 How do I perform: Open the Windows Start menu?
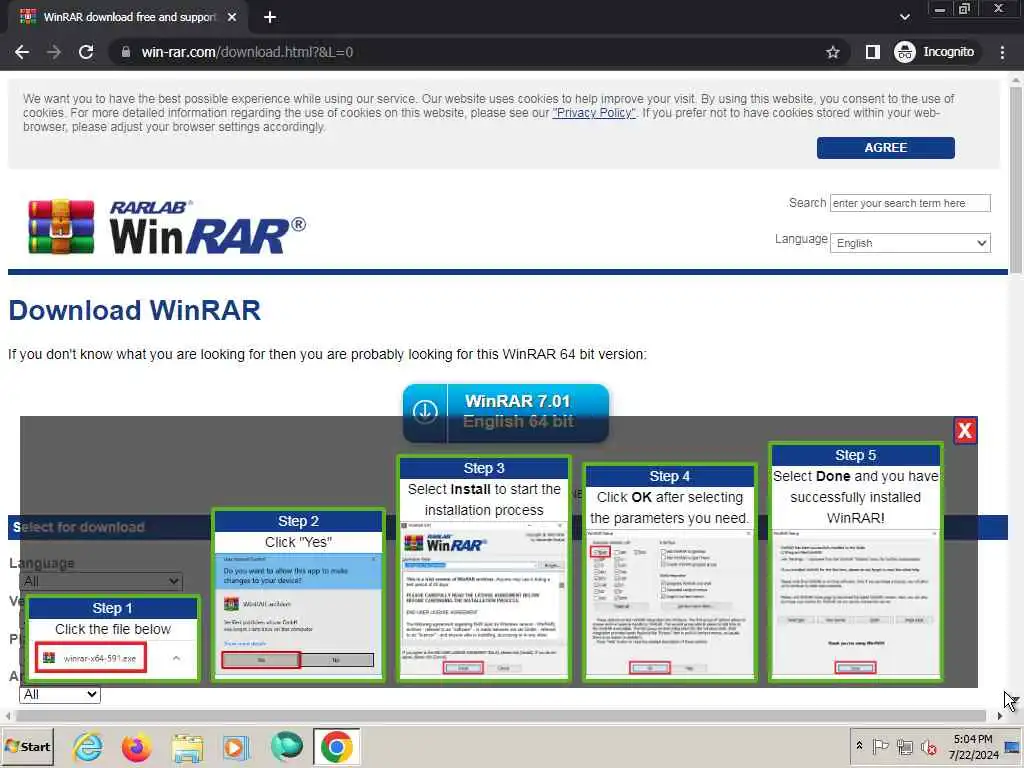point(27,746)
